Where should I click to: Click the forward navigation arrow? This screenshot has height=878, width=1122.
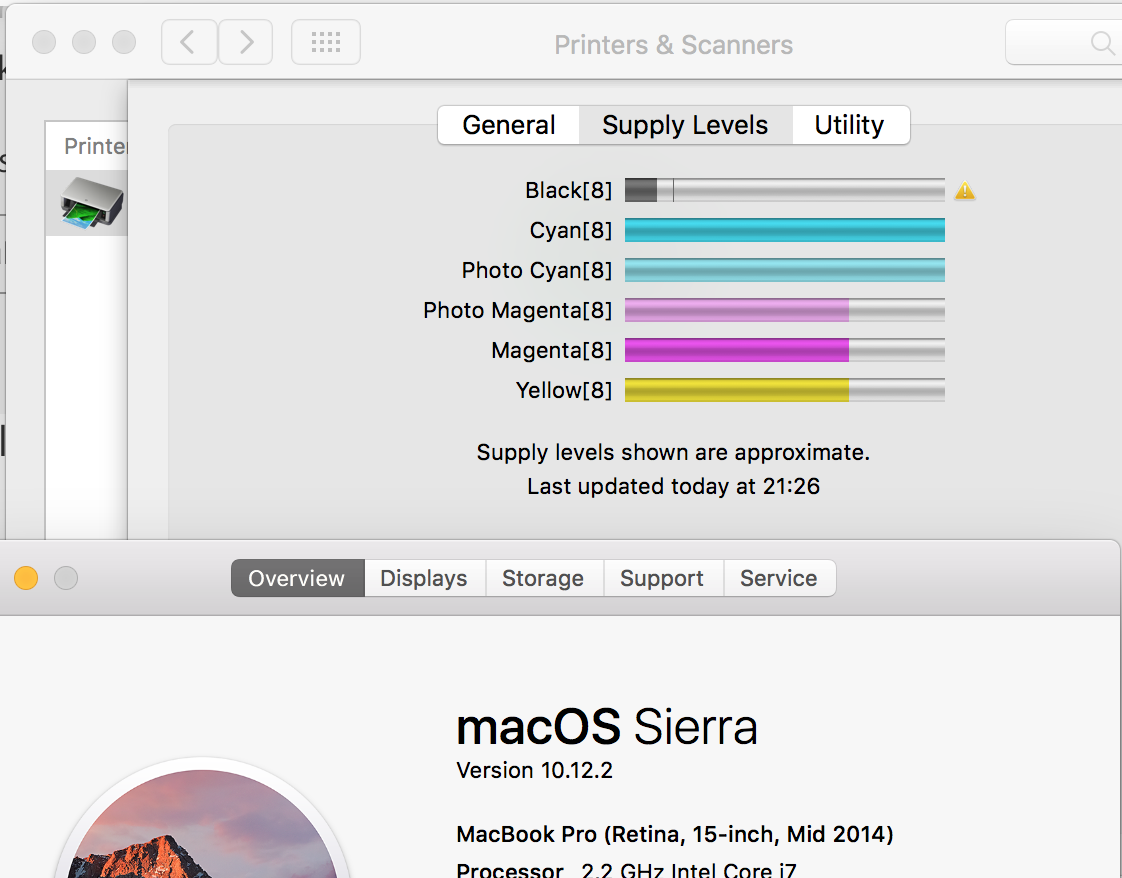(x=246, y=42)
